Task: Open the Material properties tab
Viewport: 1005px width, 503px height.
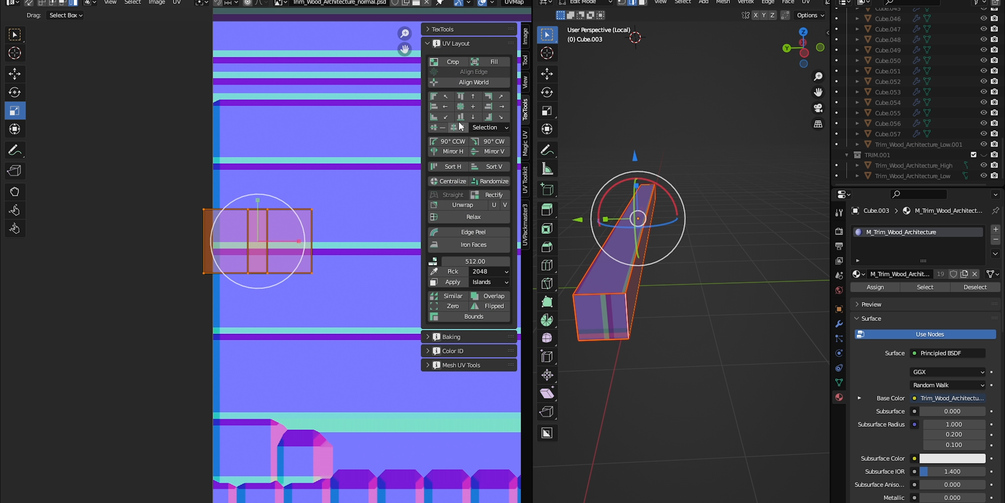Action: (839, 397)
